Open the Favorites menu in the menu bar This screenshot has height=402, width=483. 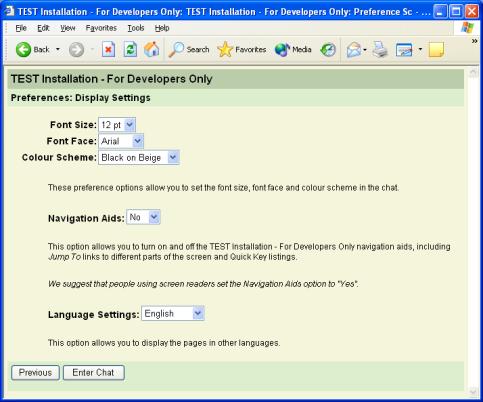[101, 28]
